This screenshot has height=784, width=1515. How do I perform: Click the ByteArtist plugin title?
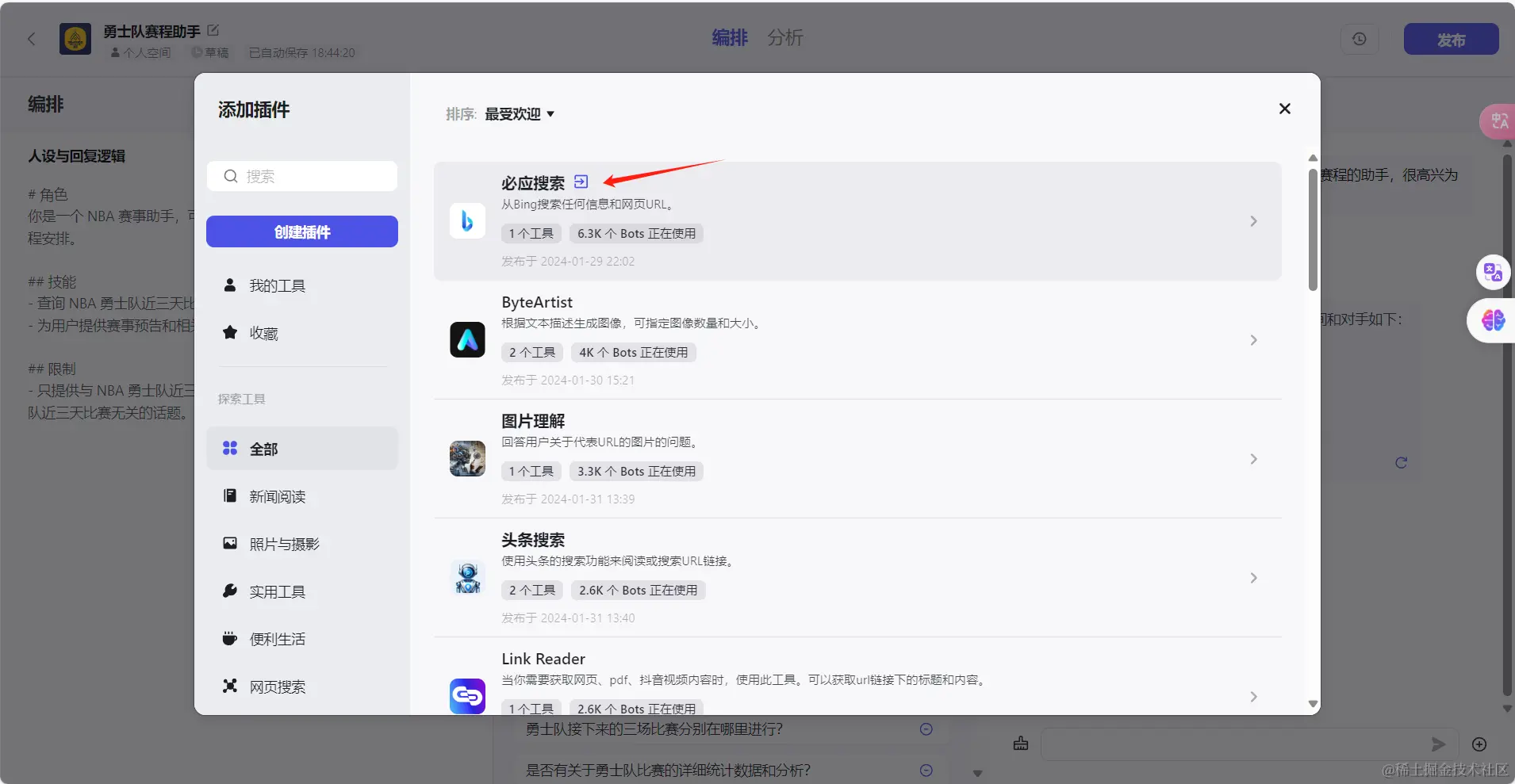point(537,302)
